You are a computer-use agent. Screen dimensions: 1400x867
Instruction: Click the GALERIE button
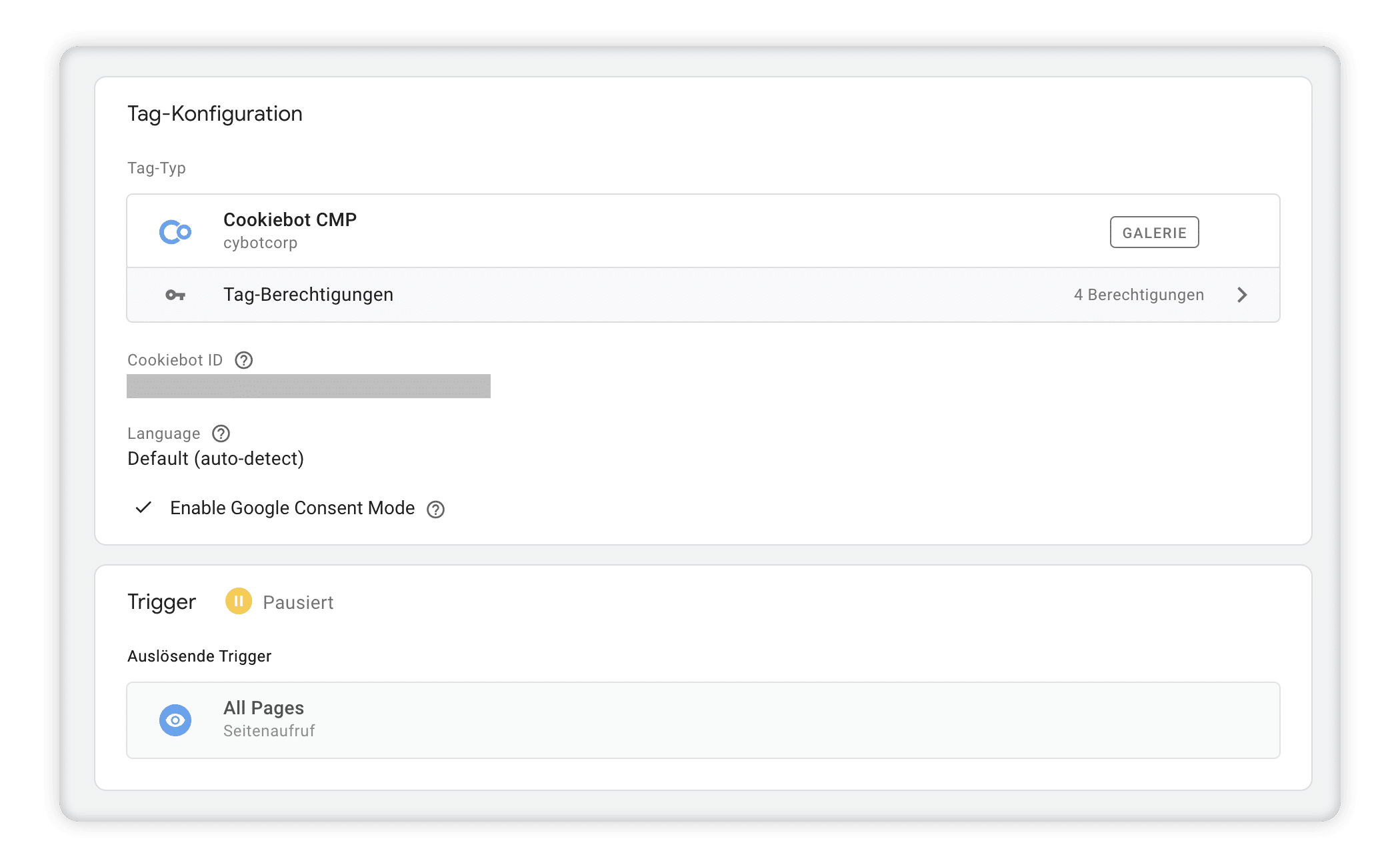1154,232
